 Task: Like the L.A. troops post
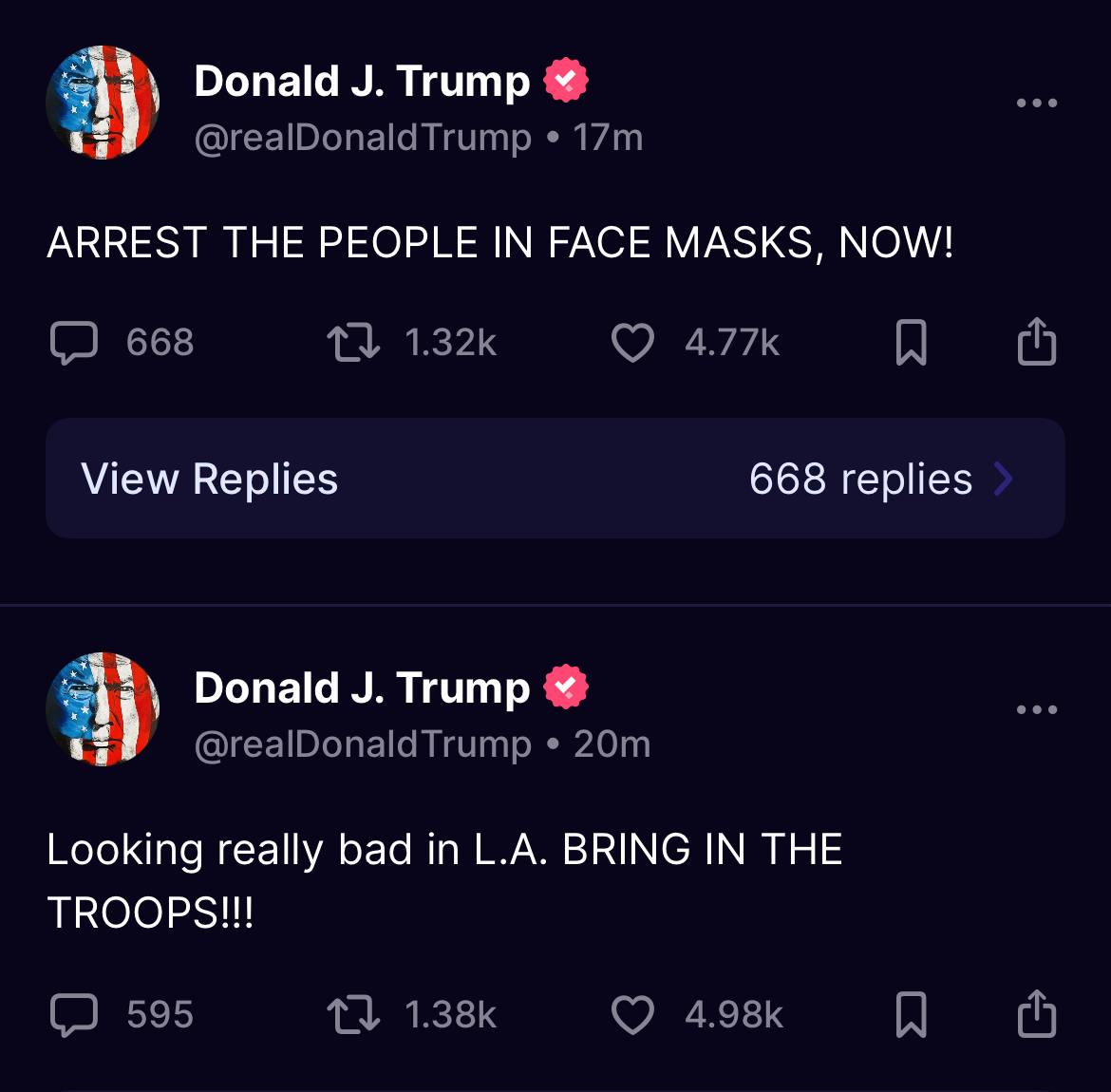[632, 1015]
